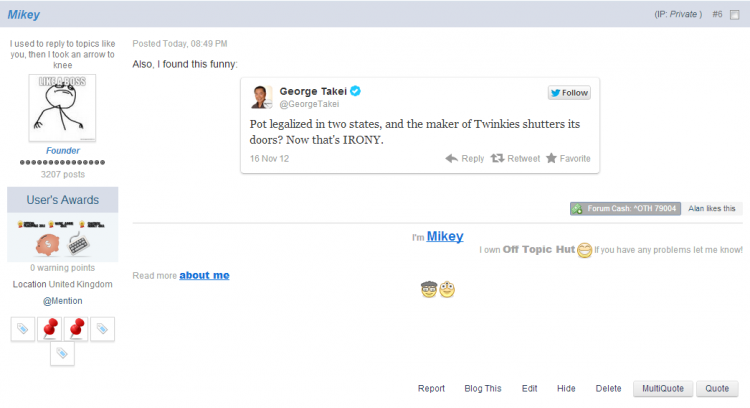
Task: Click the Mikey signature link
Action: coord(445,236)
